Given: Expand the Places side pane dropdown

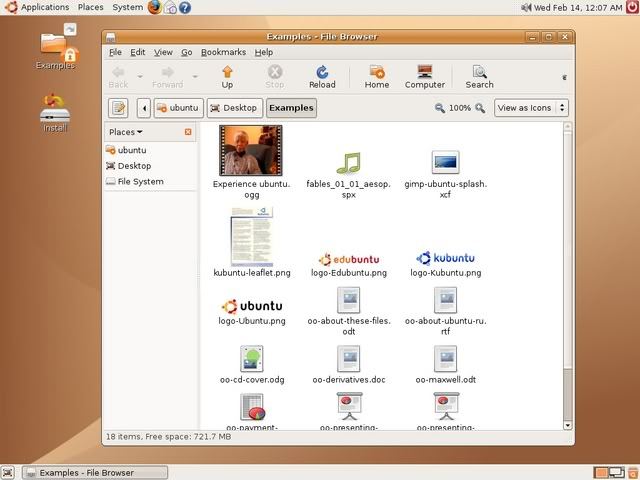Looking at the screenshot, I should 126,132.
